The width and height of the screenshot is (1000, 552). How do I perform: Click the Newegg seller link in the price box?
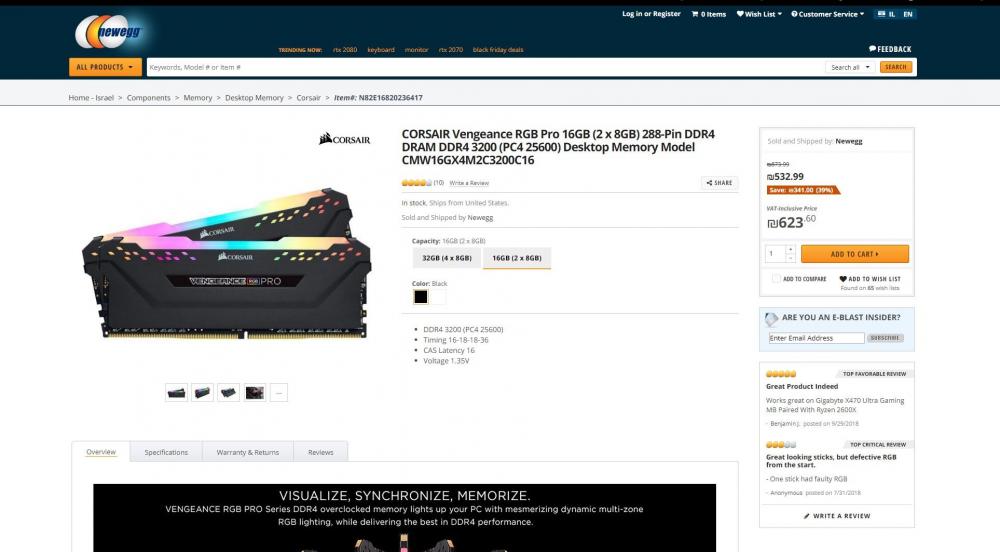[x=849, y=141]
